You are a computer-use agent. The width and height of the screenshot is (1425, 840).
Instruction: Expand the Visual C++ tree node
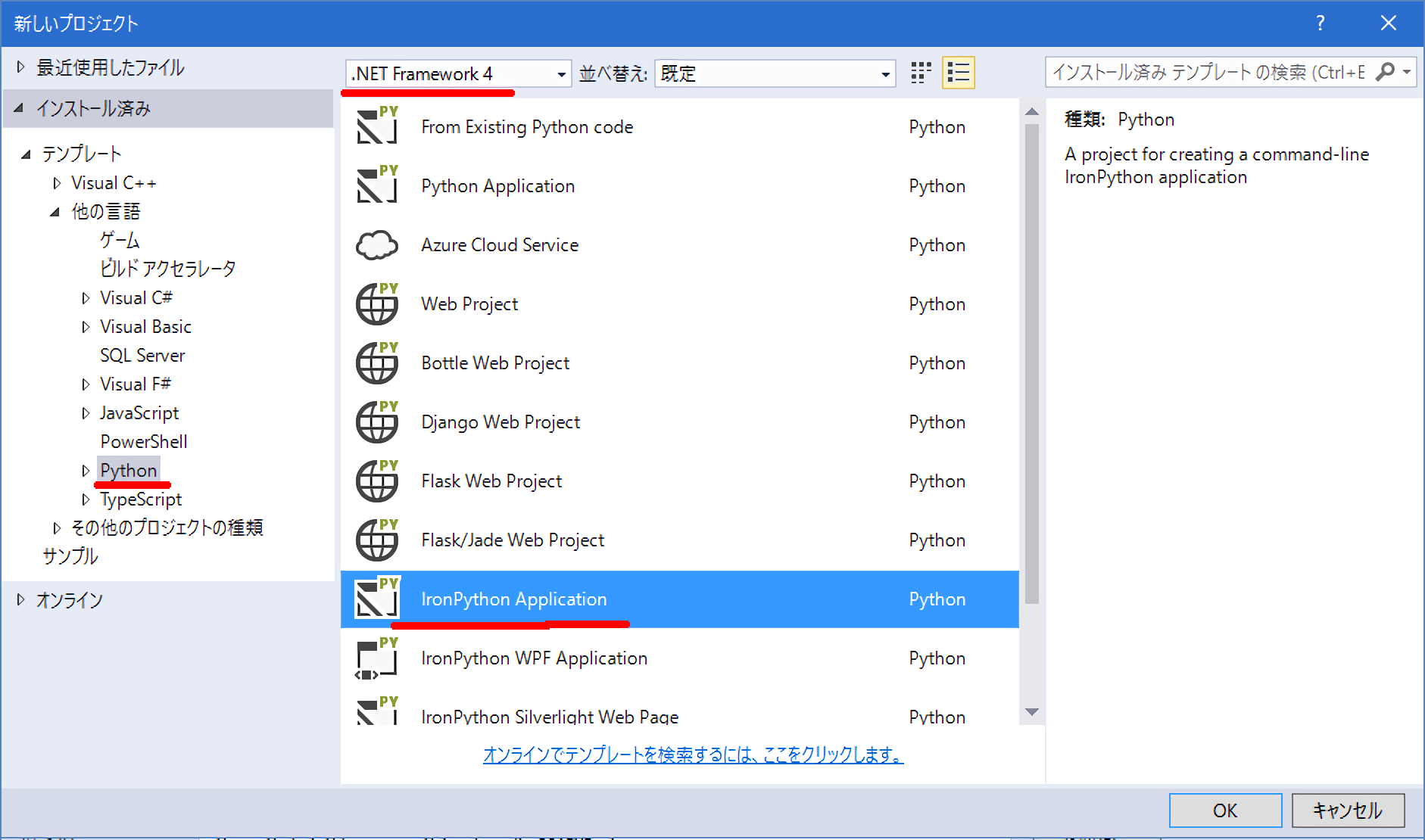pyautogui.click(x=57, y=183)
